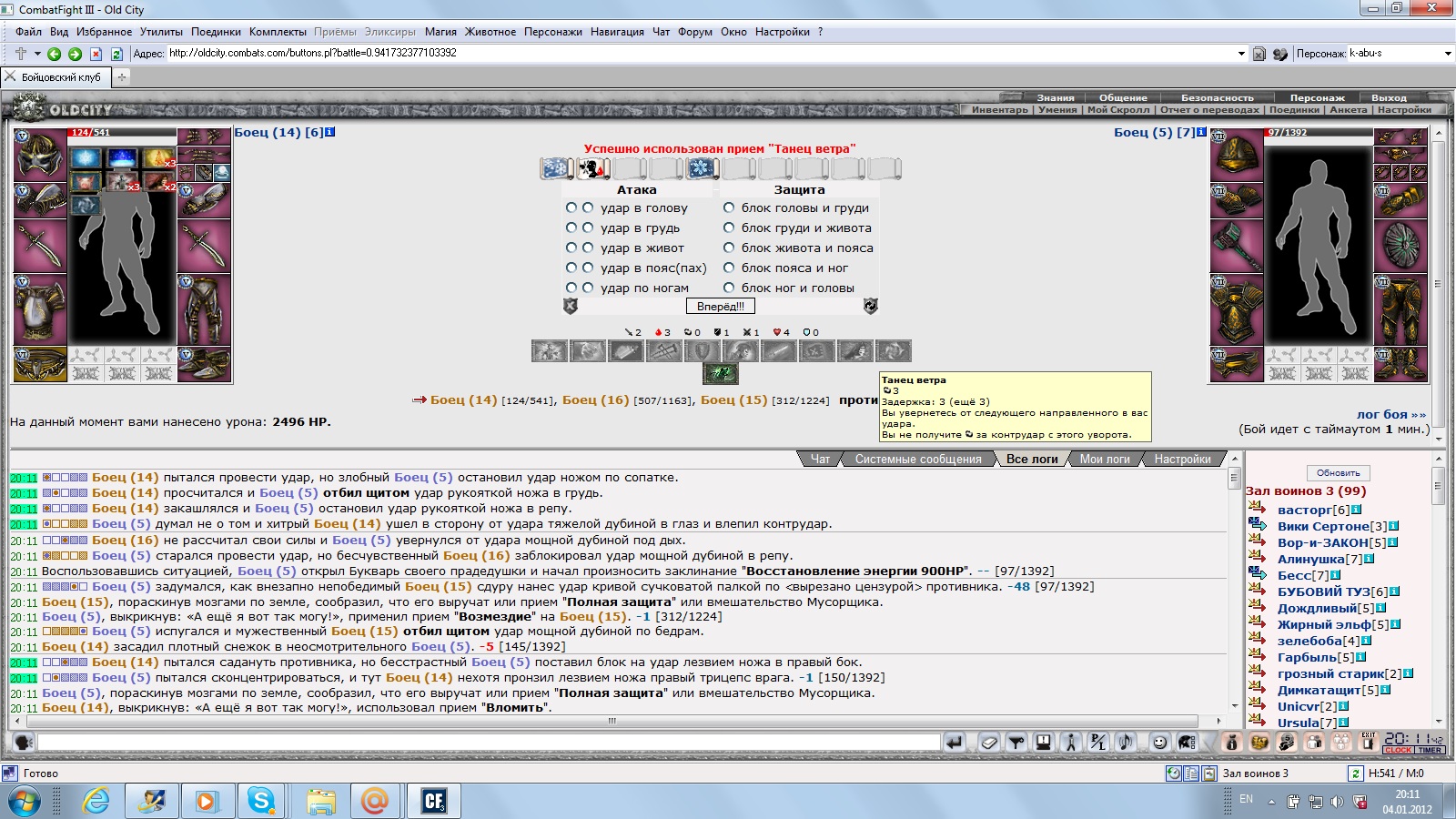Open the Магия menu
Screen dimensions: 1456x819
(x=440, y=32)
